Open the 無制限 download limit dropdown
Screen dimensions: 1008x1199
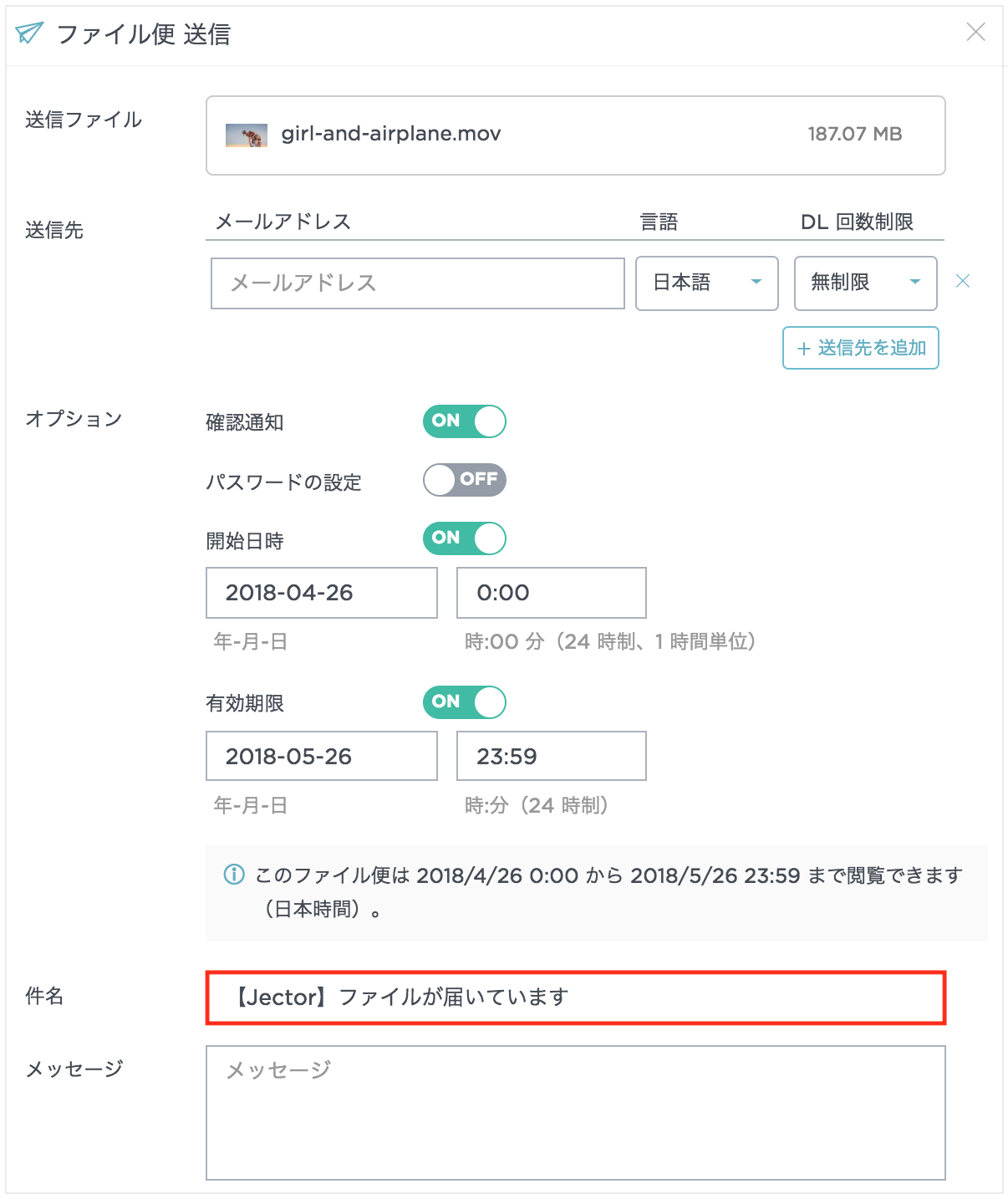(x=865, y=283)
